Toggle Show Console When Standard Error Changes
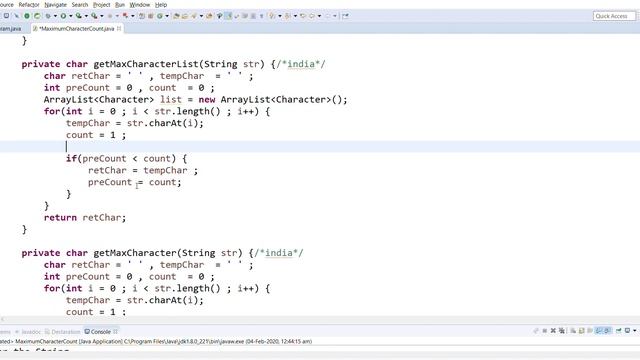This screenshot has width=640, height=360. (x=607, y=331)
